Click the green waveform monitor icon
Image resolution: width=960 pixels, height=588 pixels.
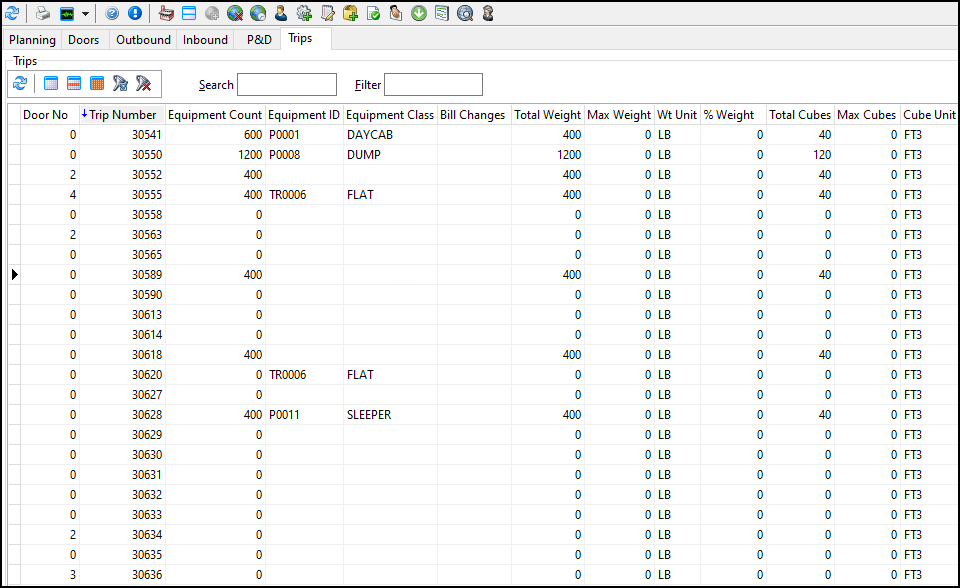tap(67, 13)
